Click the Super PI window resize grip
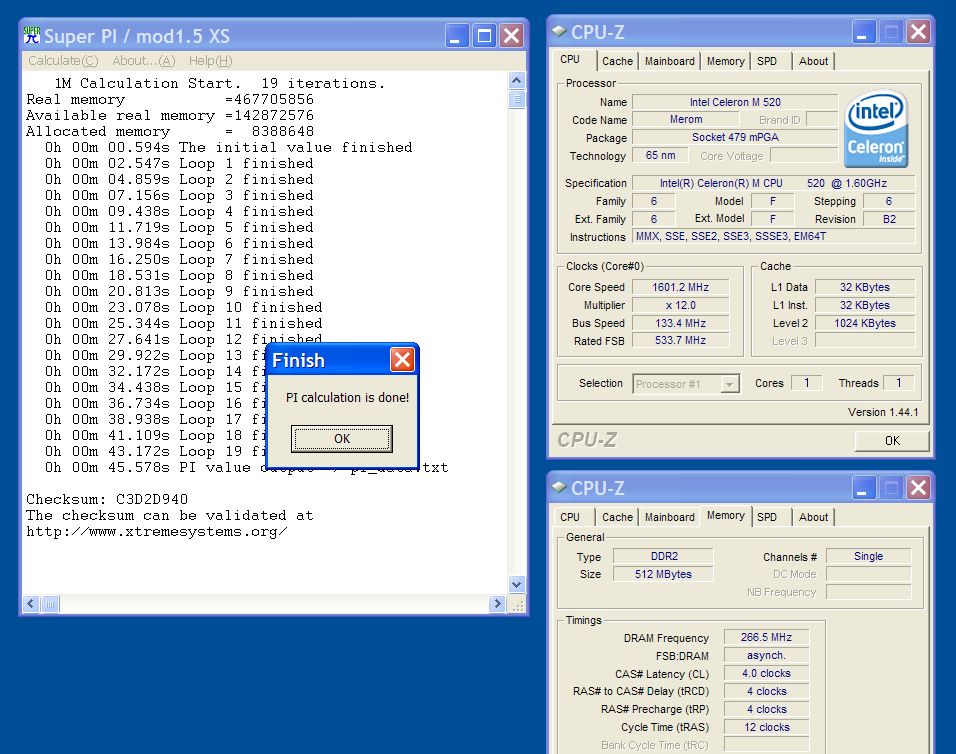Viewport: 956px width, 754px height. [517, 604]
